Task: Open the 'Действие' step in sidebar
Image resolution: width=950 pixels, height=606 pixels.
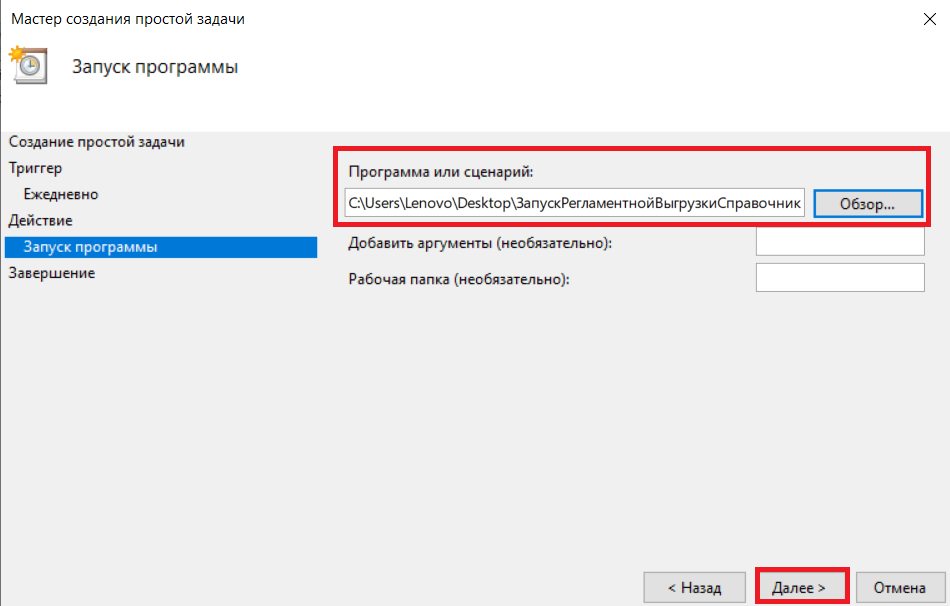Action: (40, 221)
